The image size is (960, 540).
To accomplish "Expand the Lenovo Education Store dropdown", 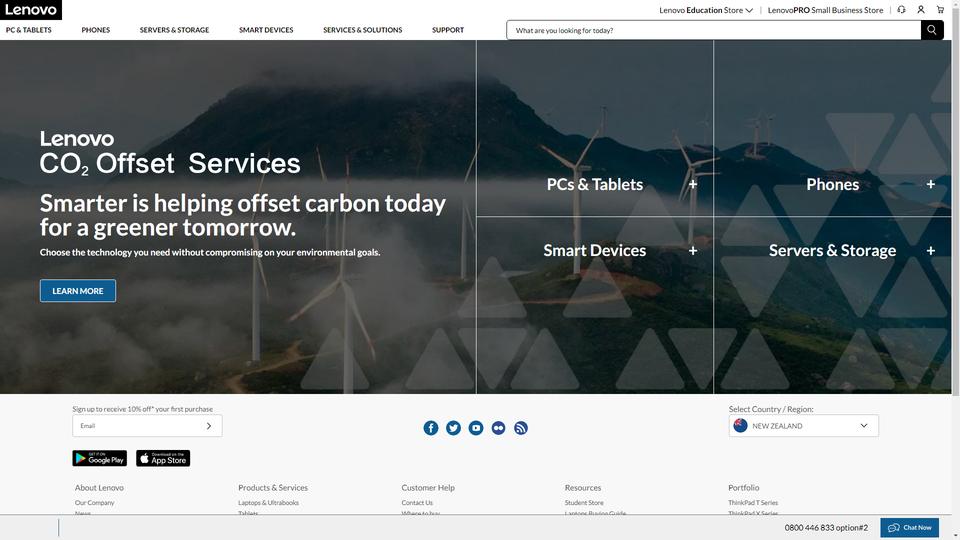I will click(x=706, y=10).
